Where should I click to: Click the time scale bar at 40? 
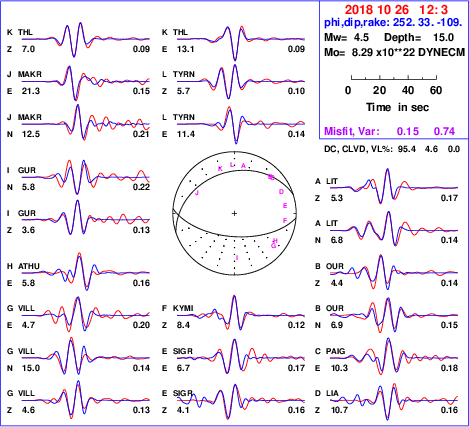(x=408, y=90)
